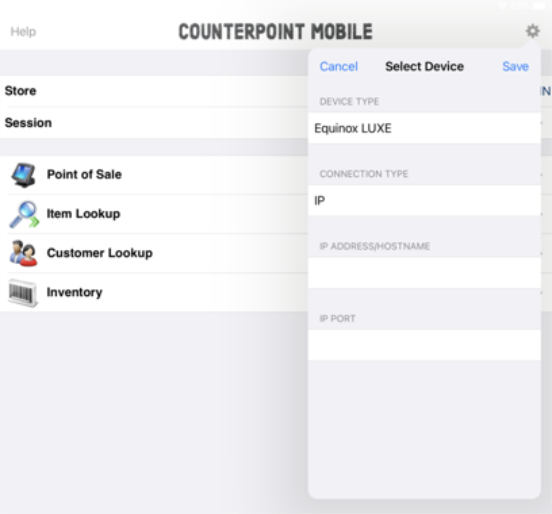Image resolution: width=552 pixels, height=514 pixels.
Task: Select the Store row
Action: point(154,91)
